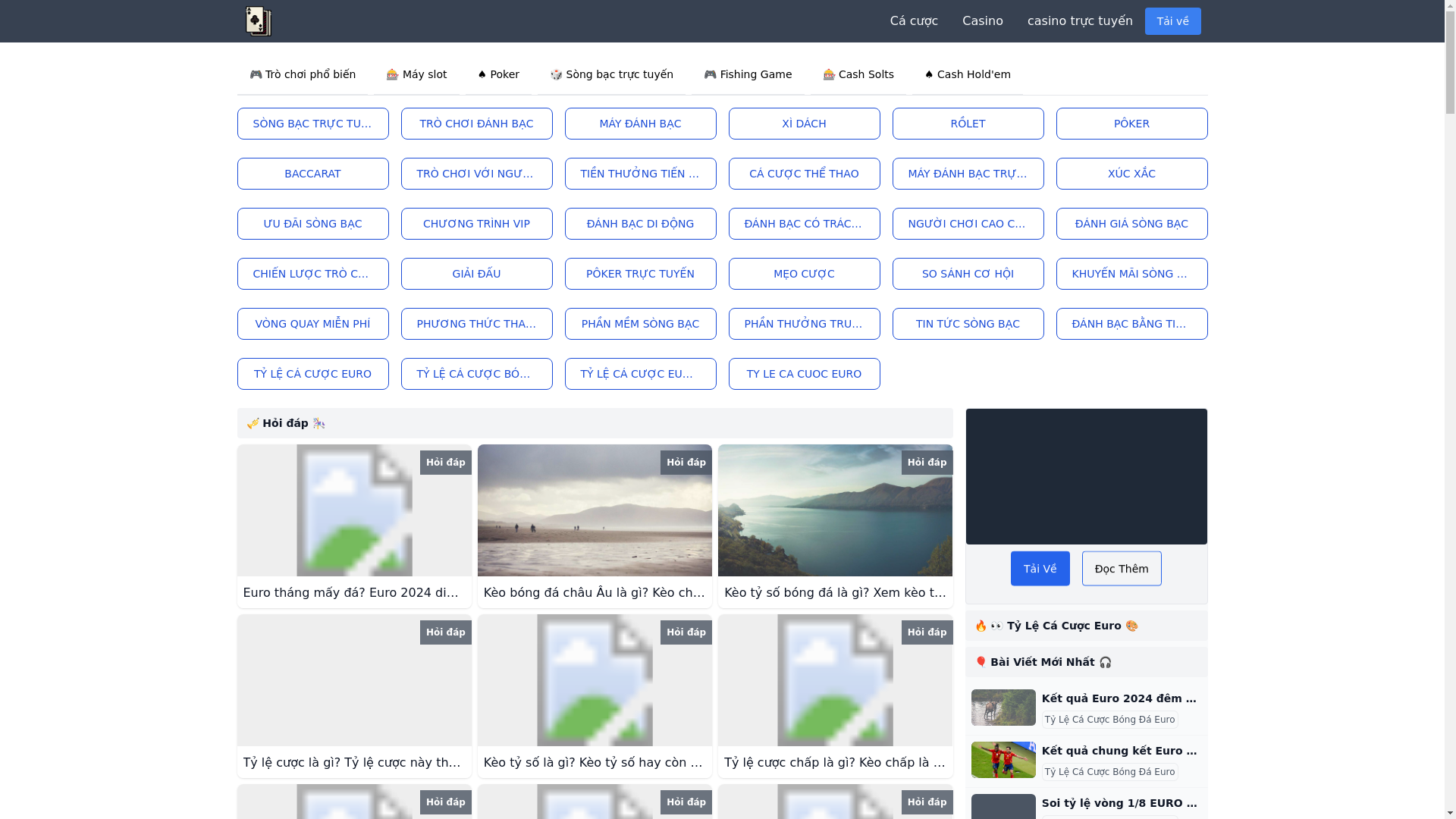Open MÁY ĐÁNH BẠC category
The image size is (1456, 819).
(641, 124)
